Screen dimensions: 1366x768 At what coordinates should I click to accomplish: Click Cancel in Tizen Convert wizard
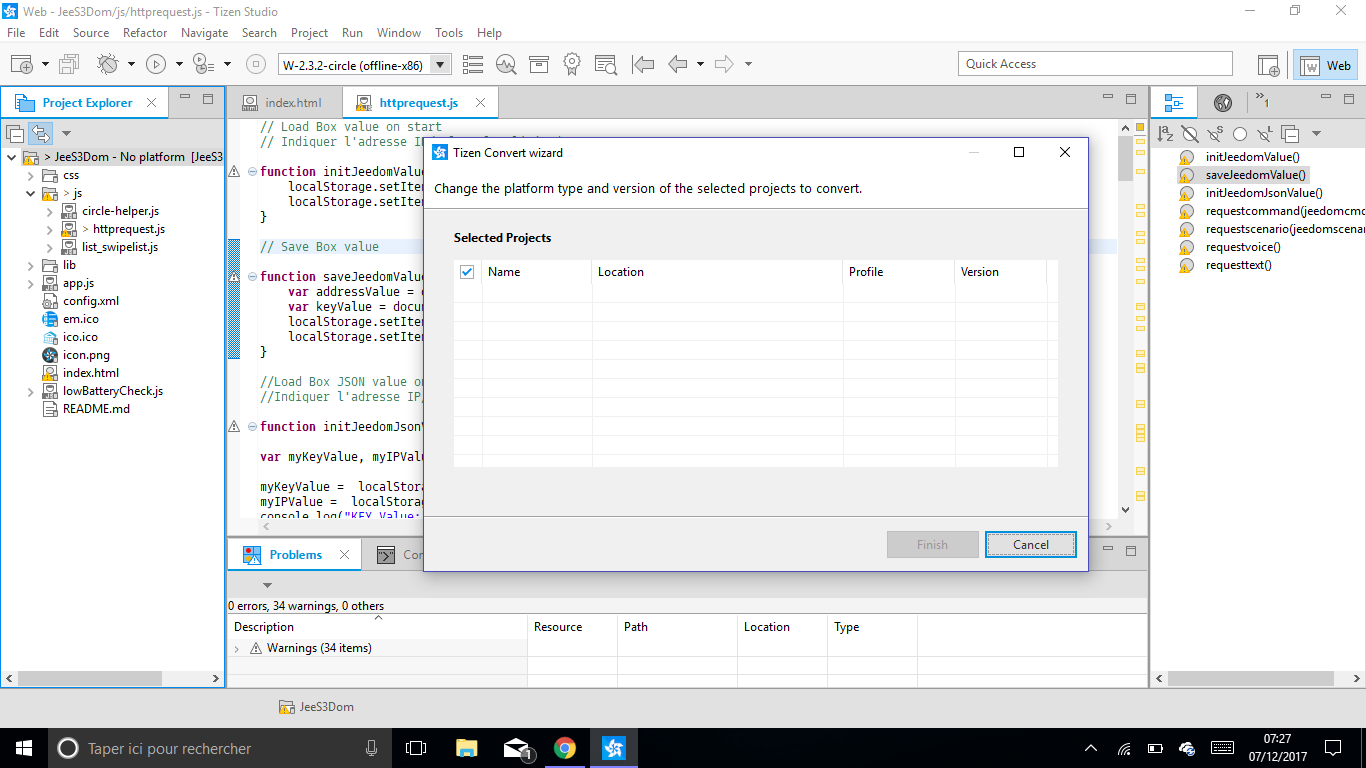coord(1031,545)
